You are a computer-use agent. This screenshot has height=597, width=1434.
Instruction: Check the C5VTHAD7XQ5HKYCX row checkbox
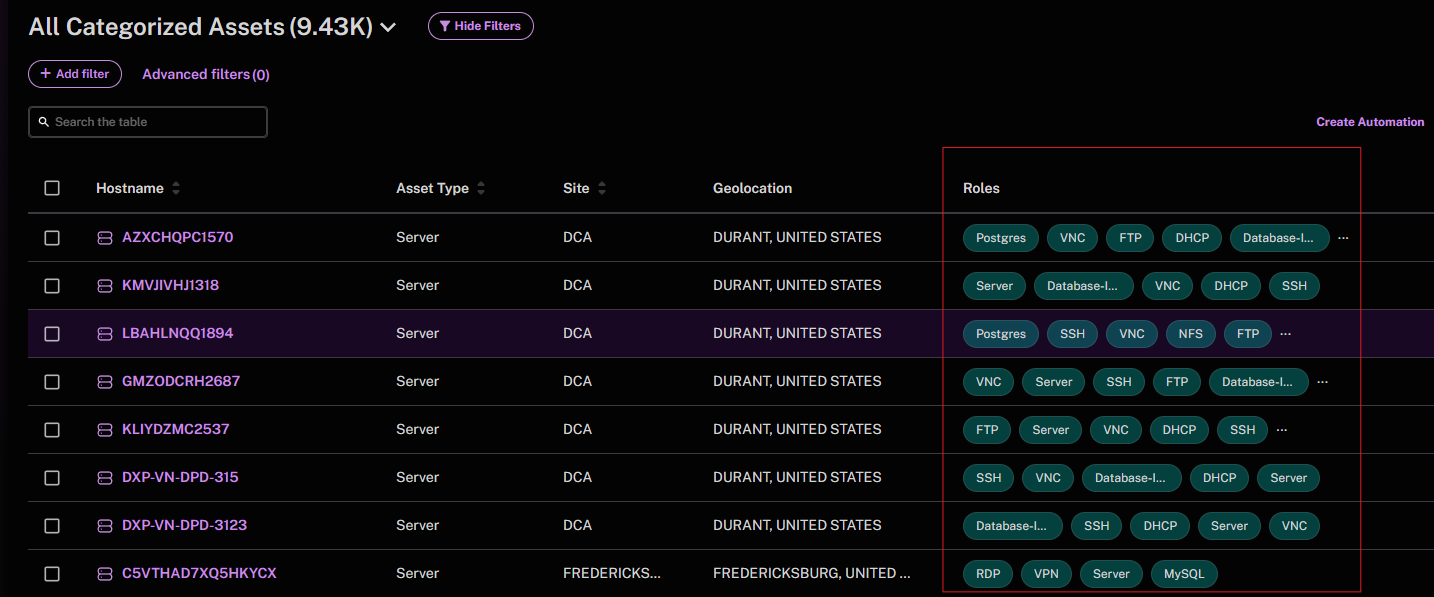pos(52,574)
